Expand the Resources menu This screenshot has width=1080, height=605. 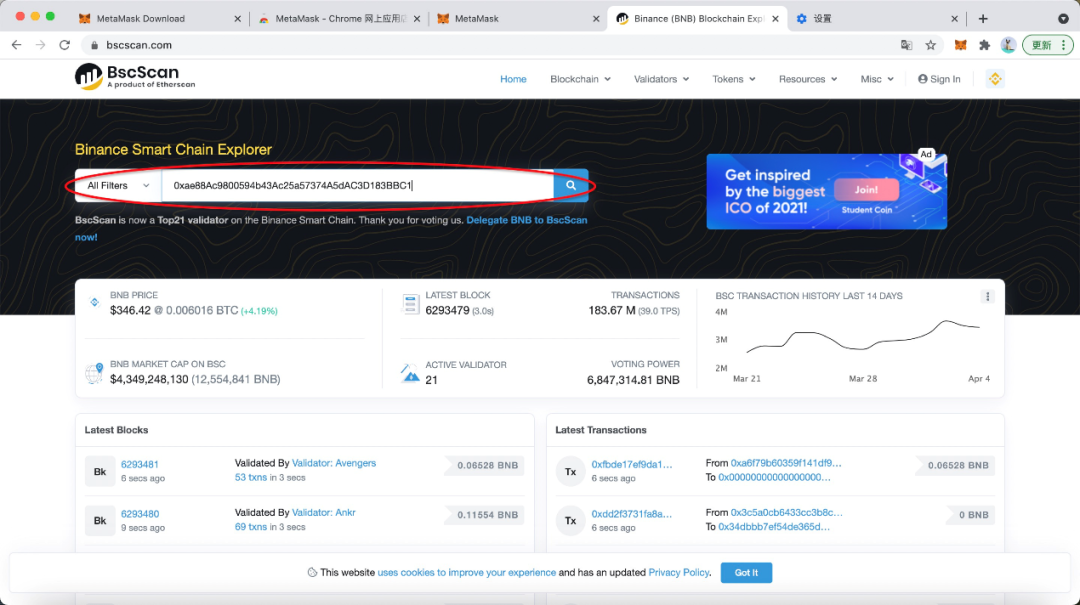tap(808, 79)
